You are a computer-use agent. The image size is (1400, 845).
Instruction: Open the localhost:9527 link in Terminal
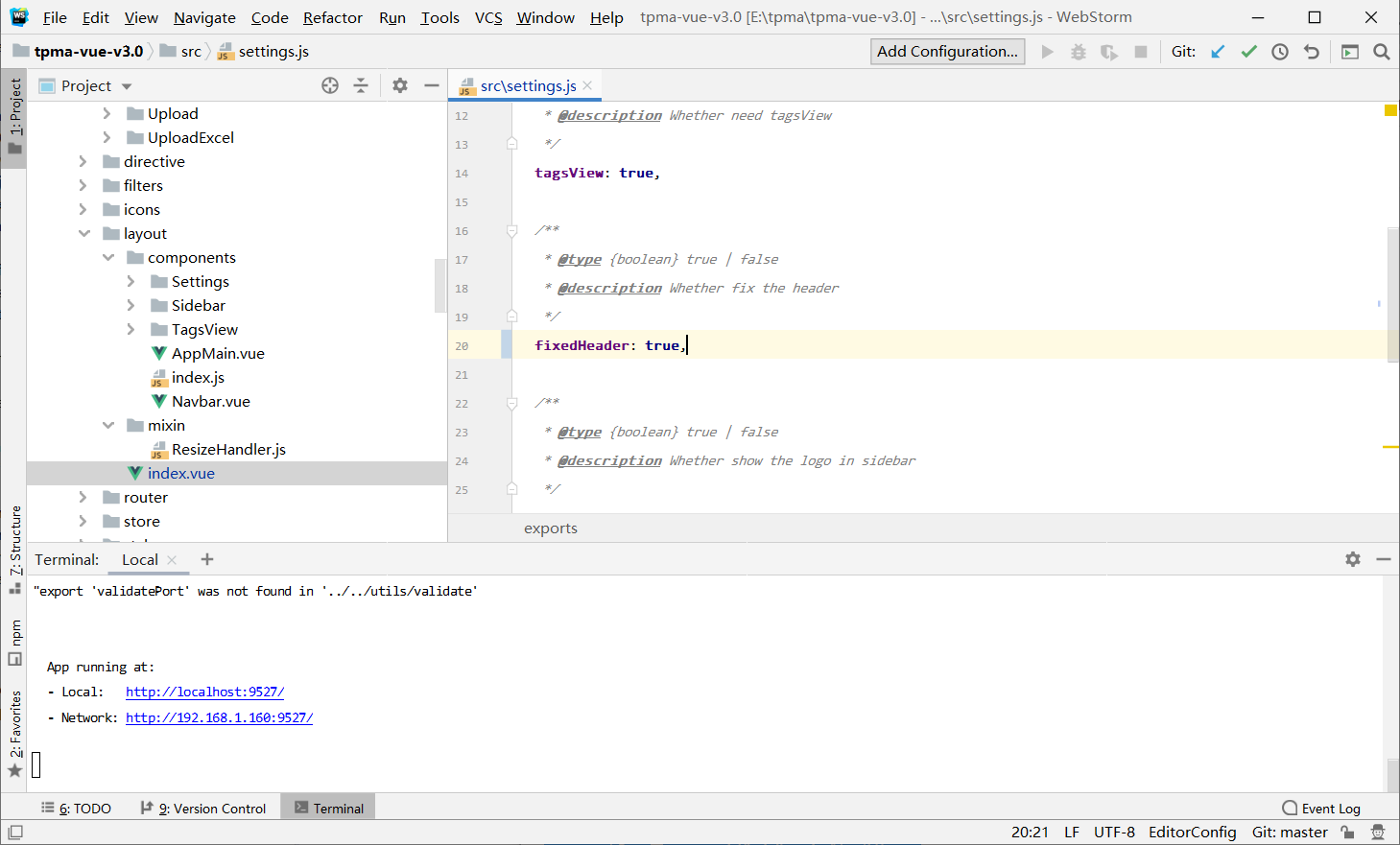pyautogui.click(x=204, y=692)
